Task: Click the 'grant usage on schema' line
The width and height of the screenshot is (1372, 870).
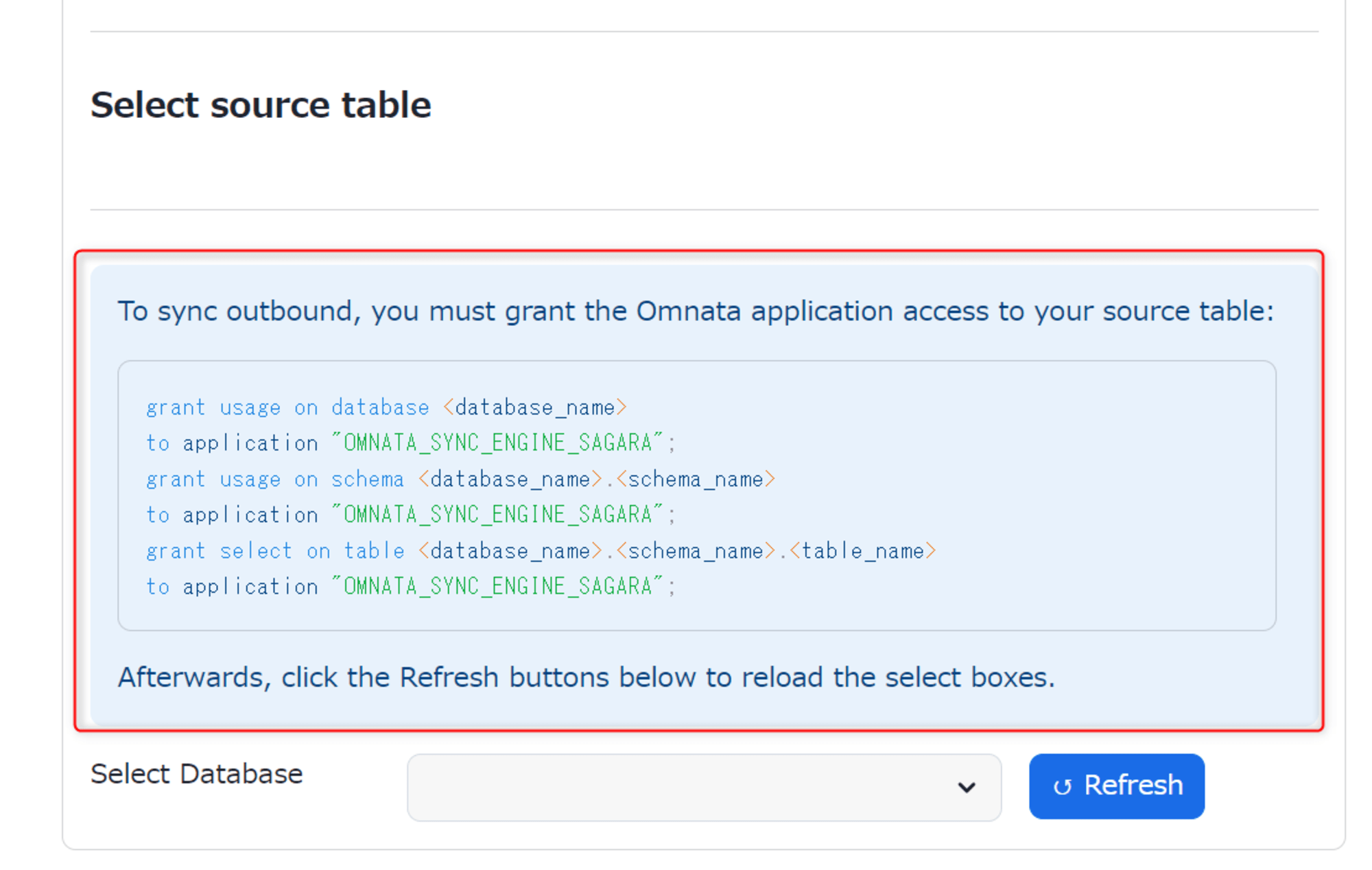Action: point(460,479)
